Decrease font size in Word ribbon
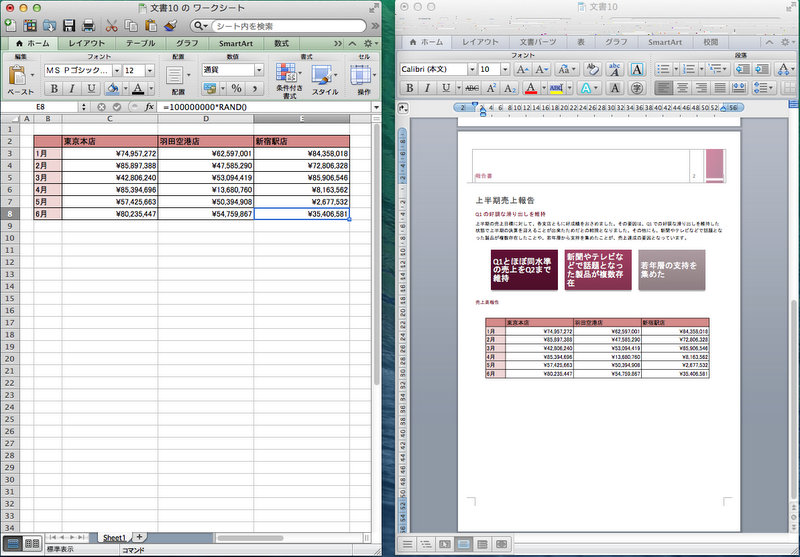Image resolution: width=800 pixels, height=557 pixels. tap(540, 69)
